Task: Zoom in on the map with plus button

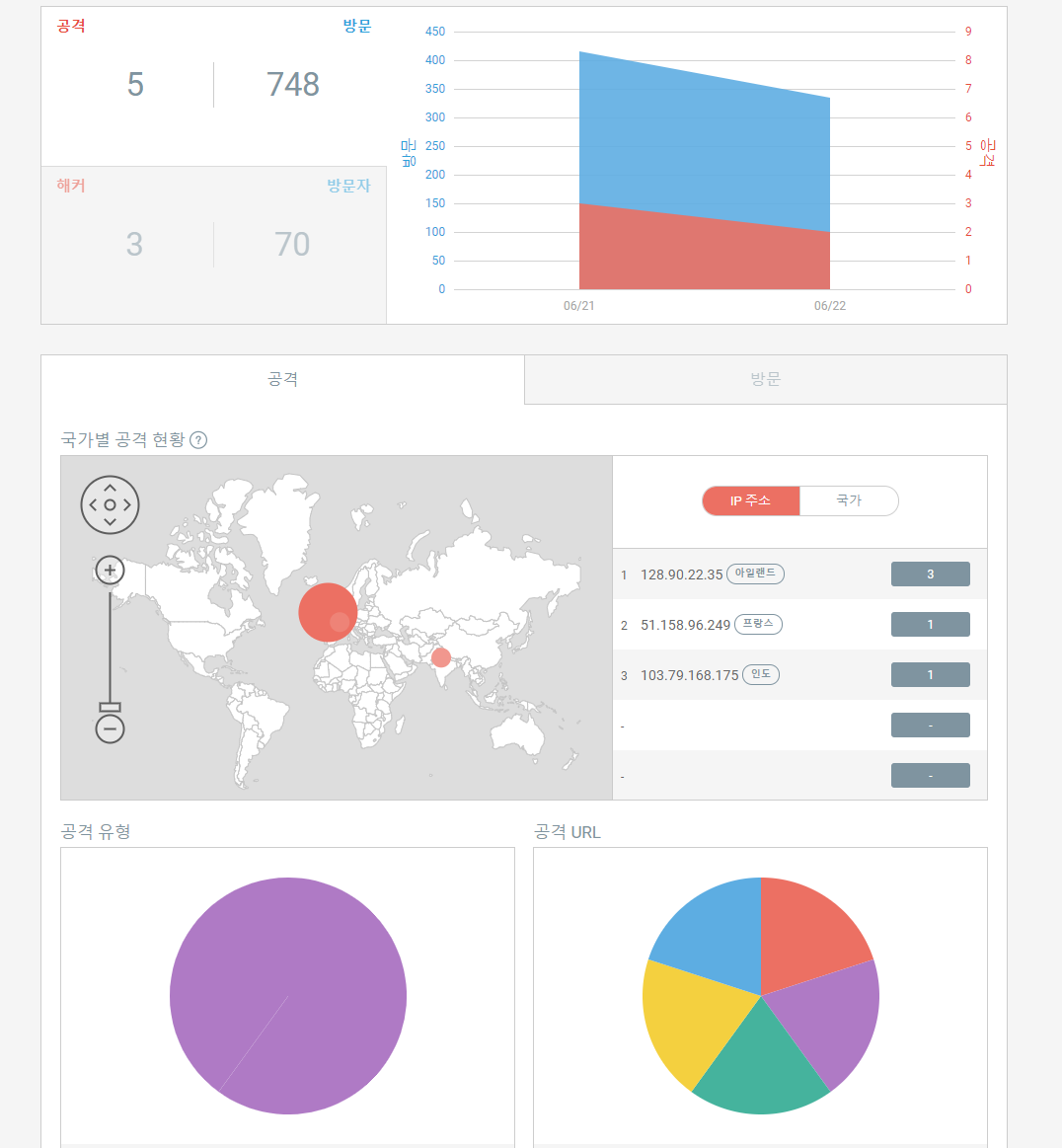Action: [x=110, y=570]
